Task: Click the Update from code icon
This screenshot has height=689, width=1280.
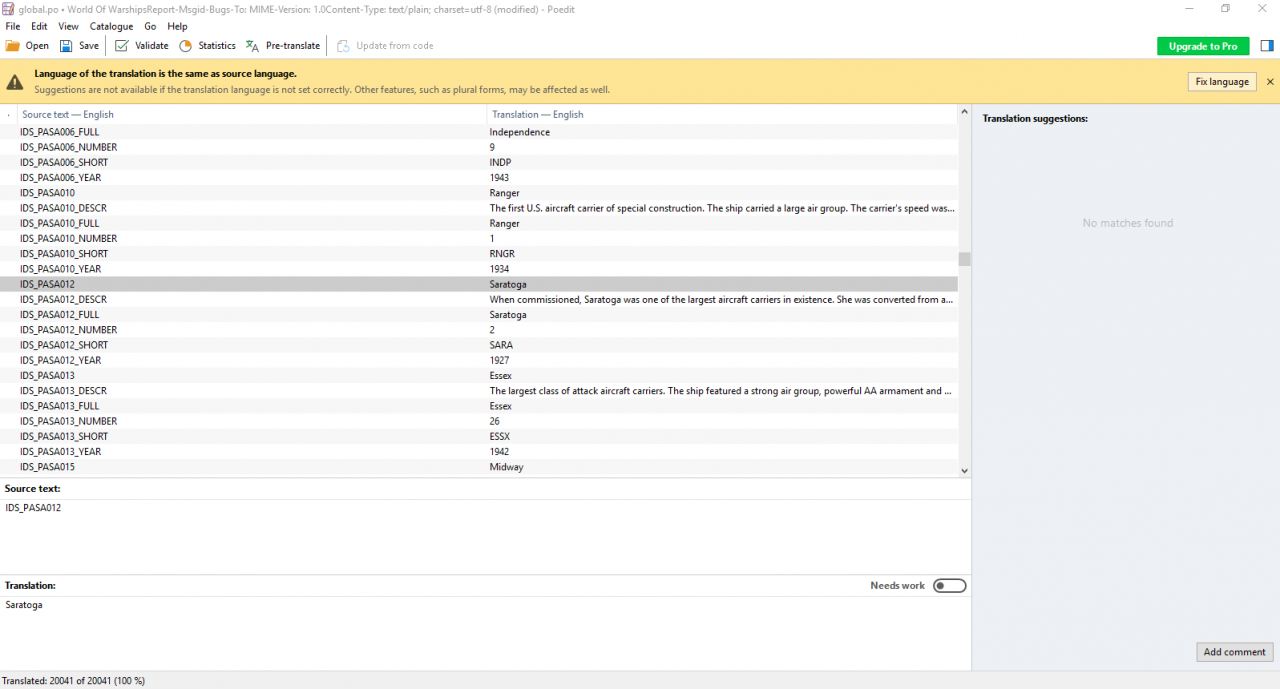Action: [x=343, y=46]
